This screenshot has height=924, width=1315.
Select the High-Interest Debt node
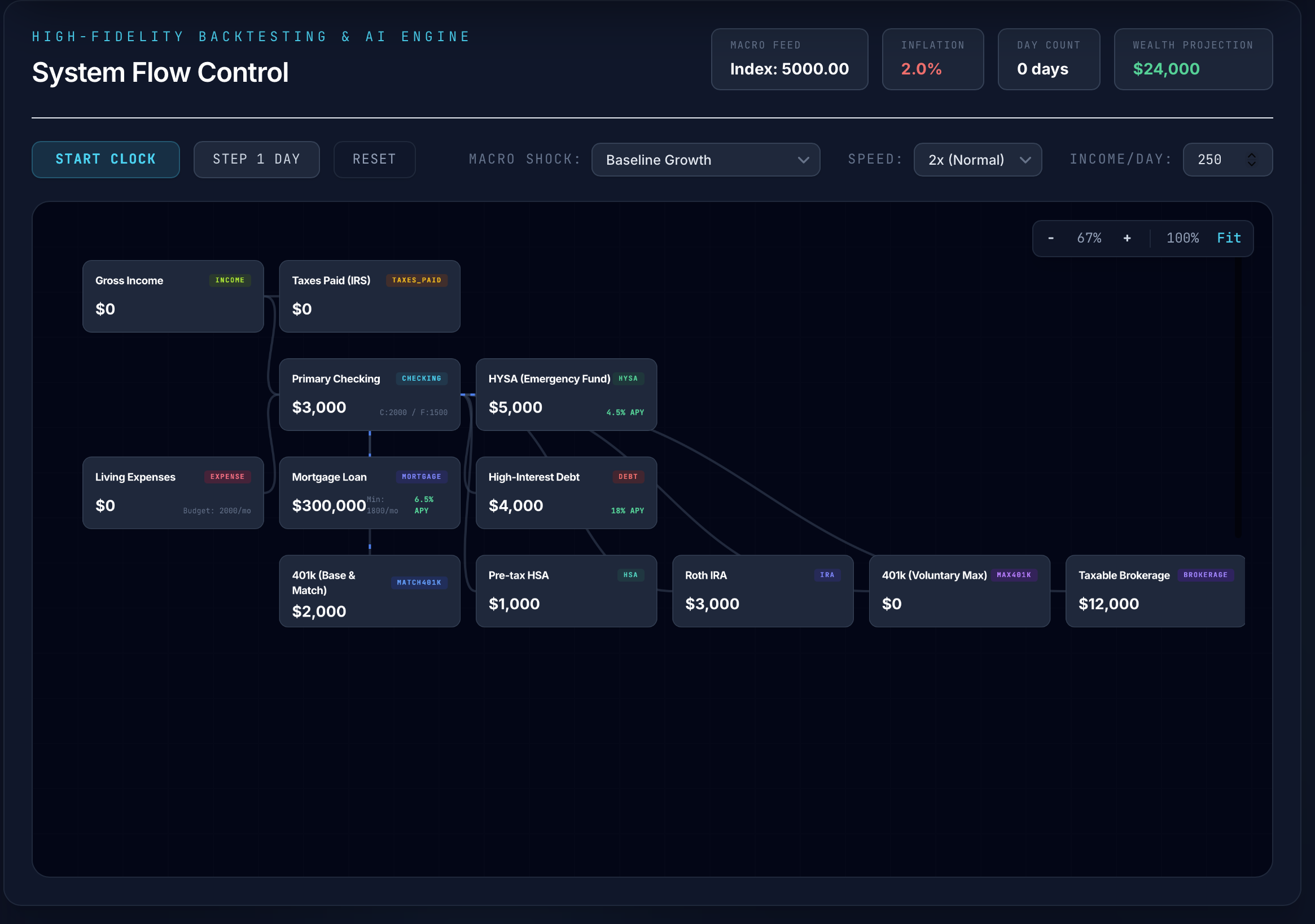[566, 493]
